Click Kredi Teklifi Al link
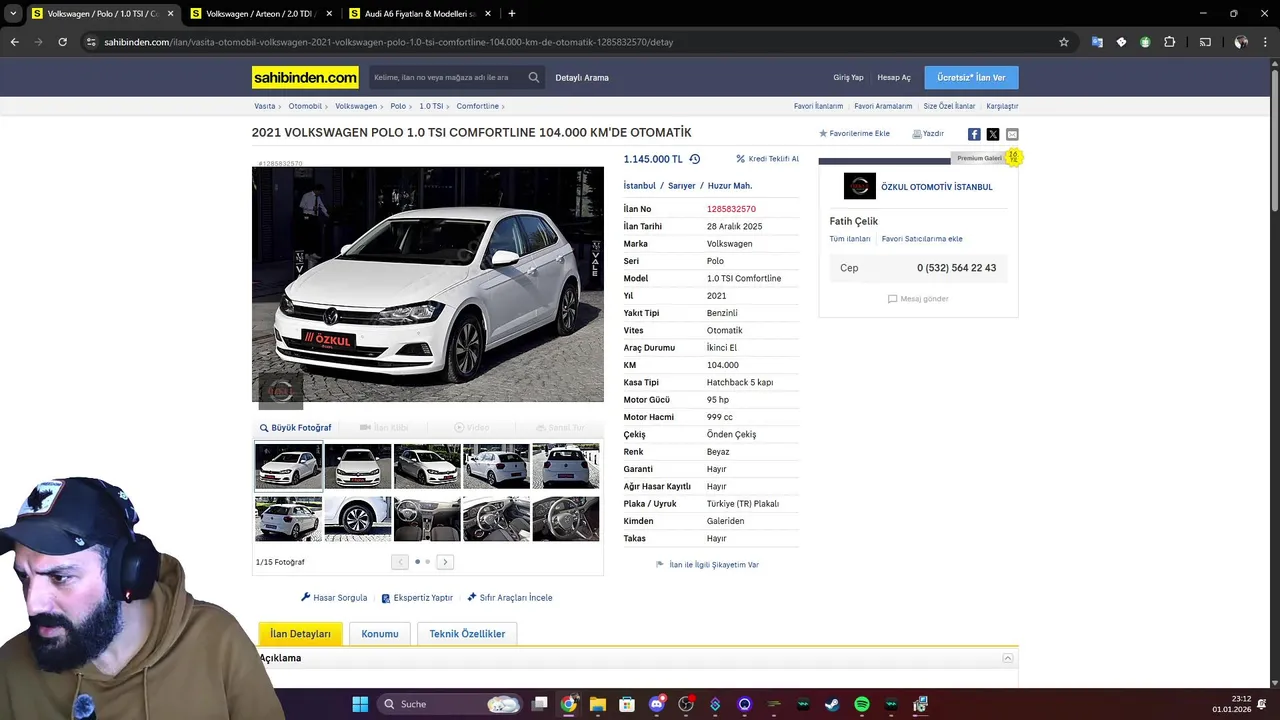This screenshot has width=1280, height=720. click(768, 159)
